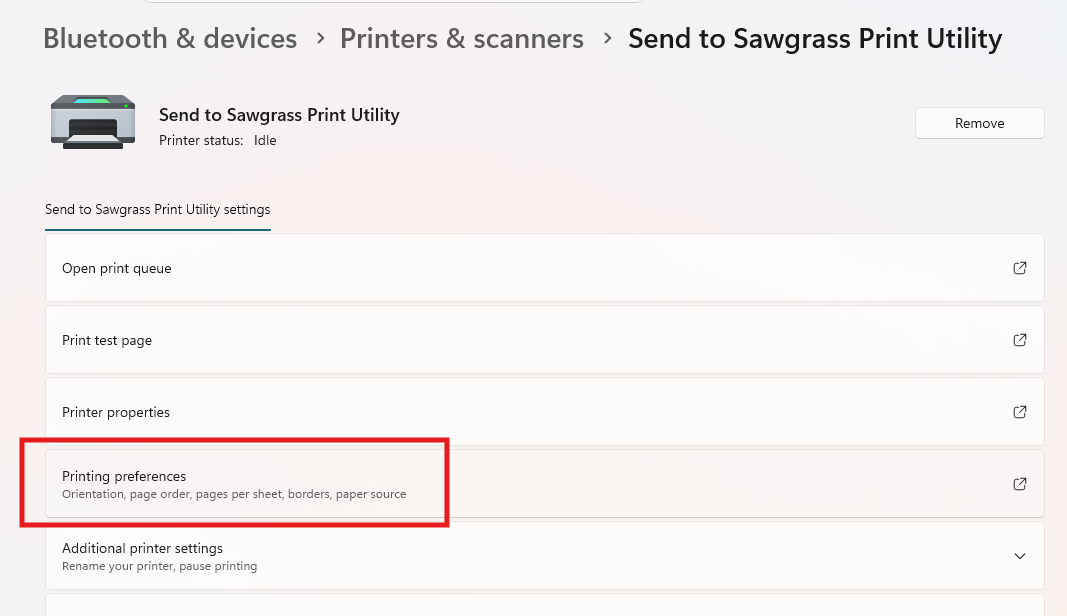This screenshot has height=616, width=1067.
Task: Expand the Additional printer settings chevron
Action: 1019,556
